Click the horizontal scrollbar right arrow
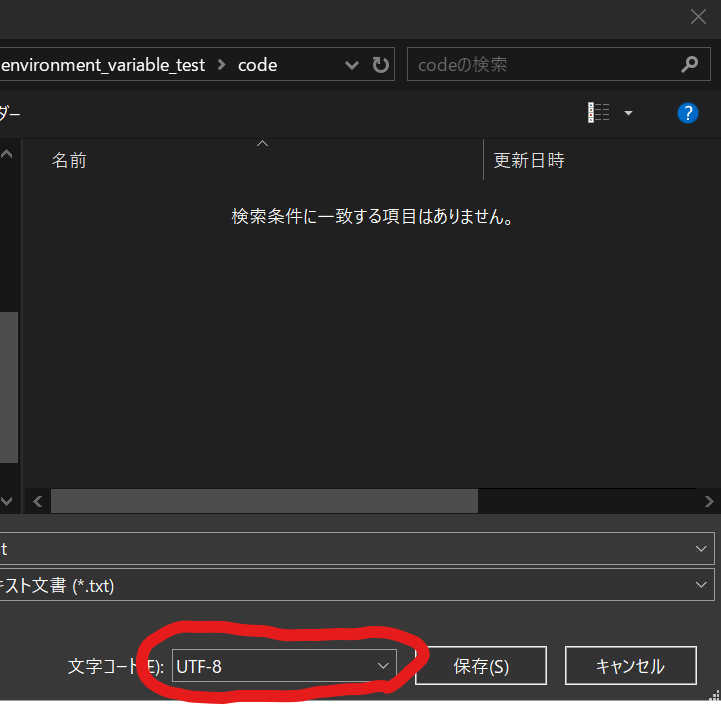Viewport: 721px width, 705px height. pyautogui.click(x=709, y=501)
